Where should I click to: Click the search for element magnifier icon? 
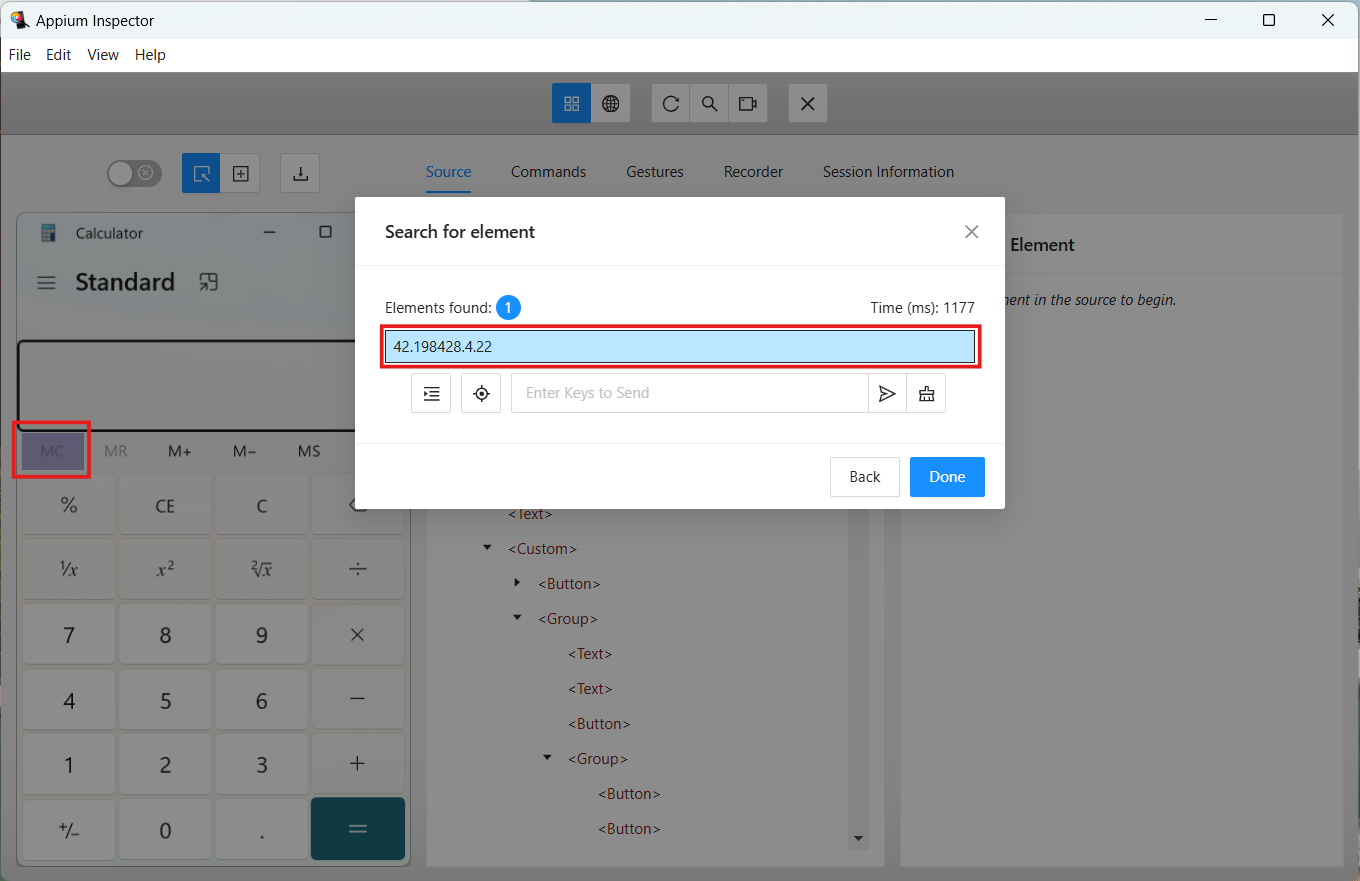(709, 103)
